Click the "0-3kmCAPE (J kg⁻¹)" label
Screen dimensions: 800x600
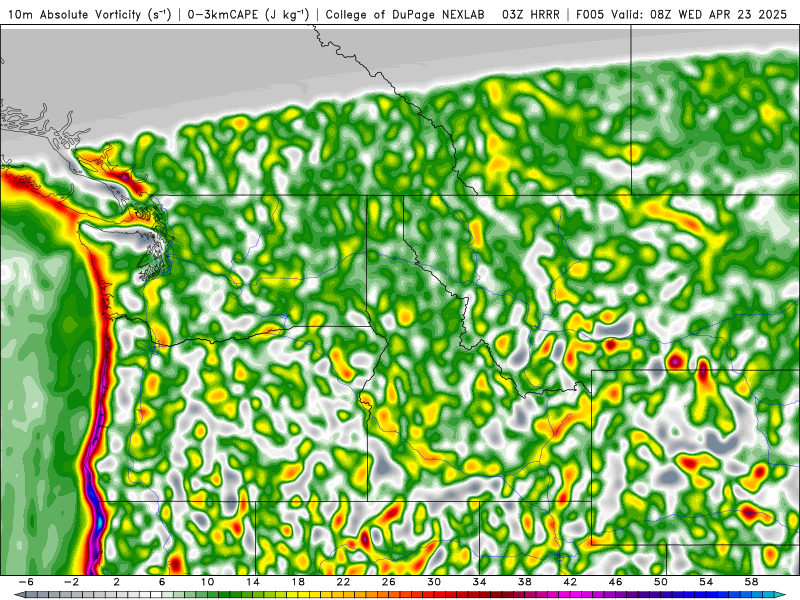tap(248, 14)
